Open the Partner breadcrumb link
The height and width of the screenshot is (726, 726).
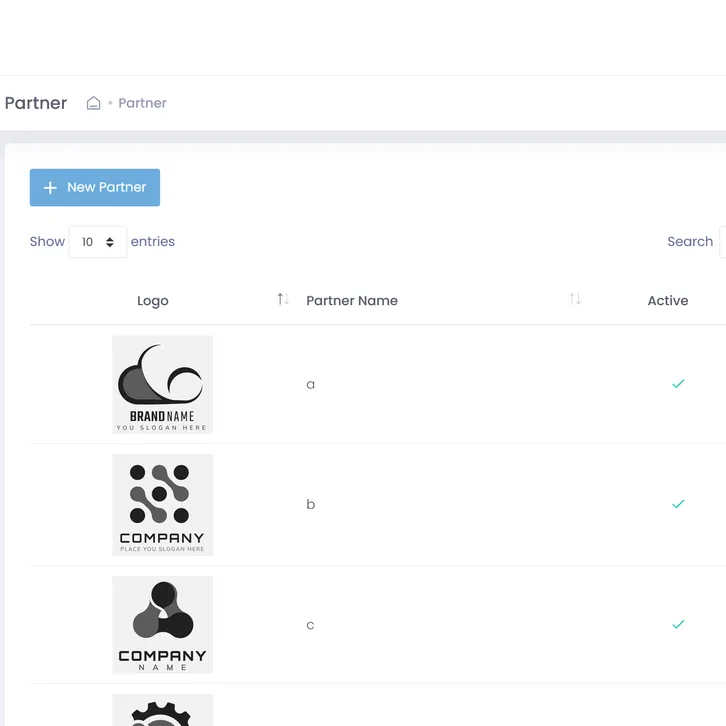(x=143, y=103)
